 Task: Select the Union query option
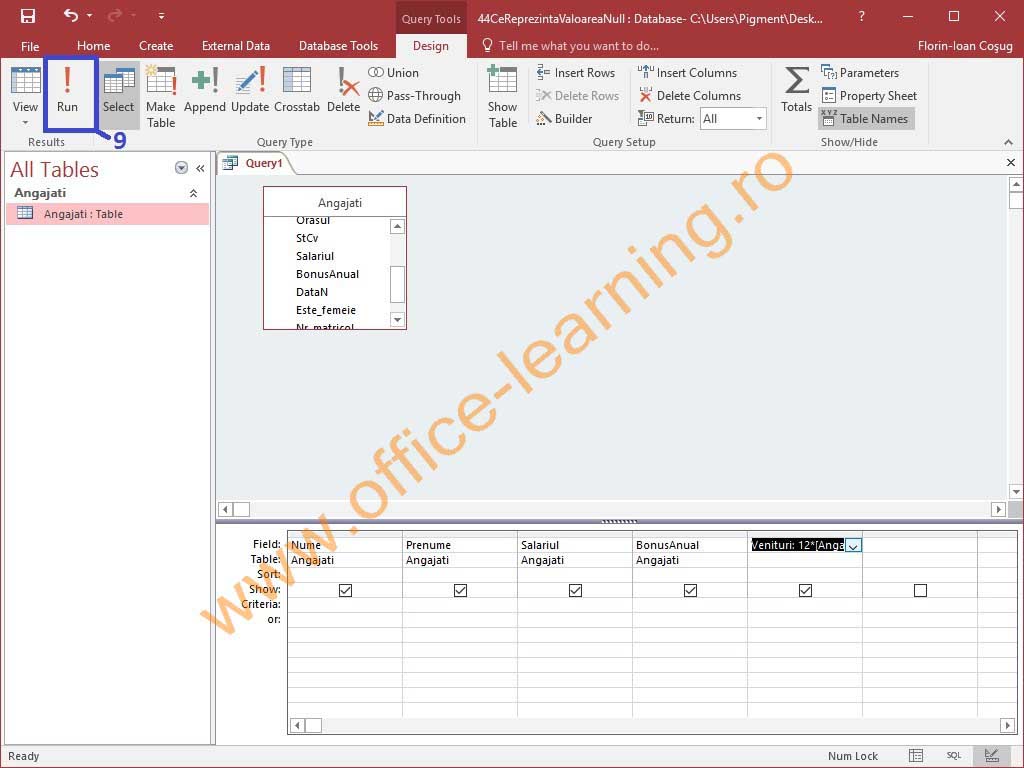(393, 72)
